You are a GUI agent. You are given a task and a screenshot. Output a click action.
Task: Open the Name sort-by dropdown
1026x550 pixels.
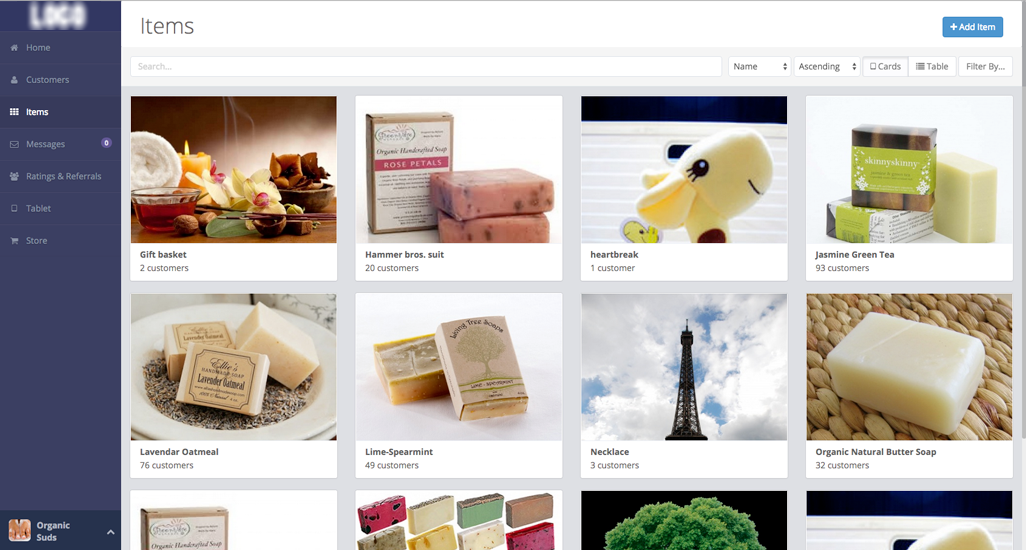(760, 66)
